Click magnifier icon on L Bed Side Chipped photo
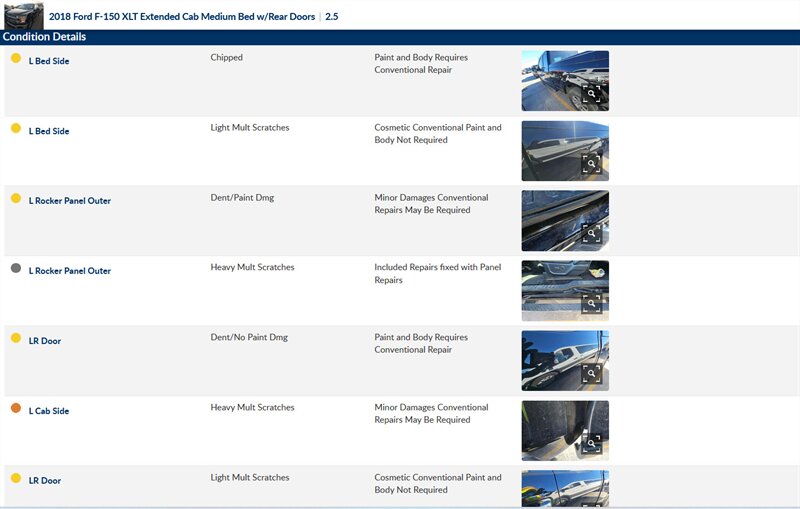The image size is (800, 509). pyautogui.click(x=592, y=94)
